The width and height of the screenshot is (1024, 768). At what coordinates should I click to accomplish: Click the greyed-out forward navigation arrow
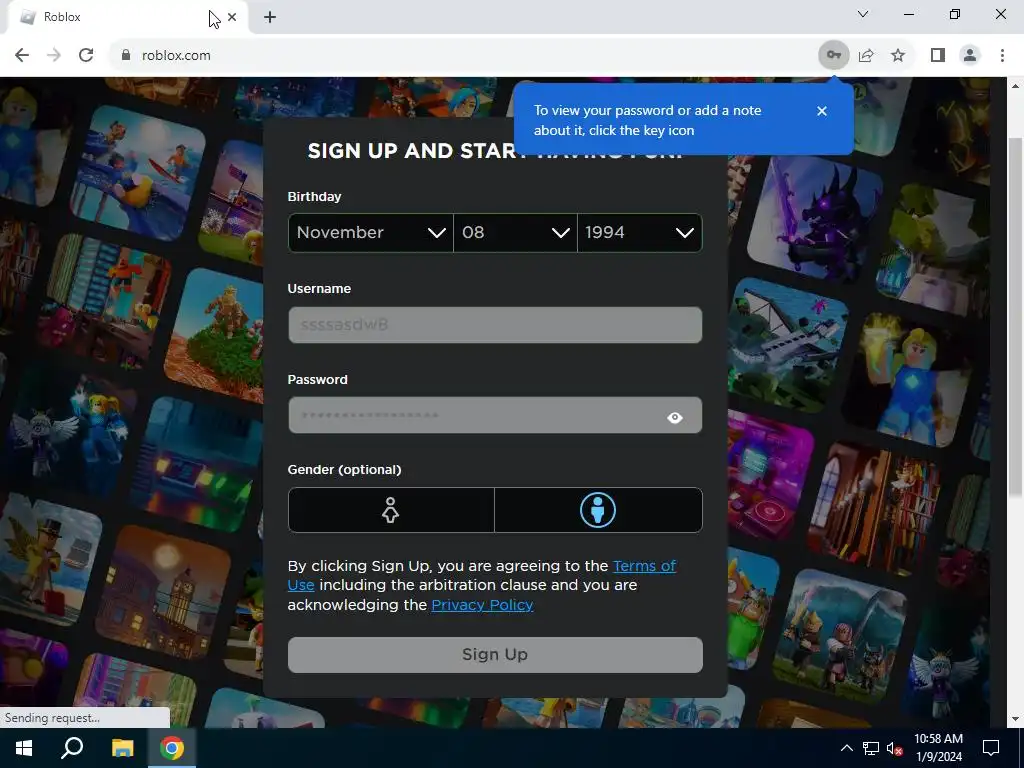[x=54, y=55]
